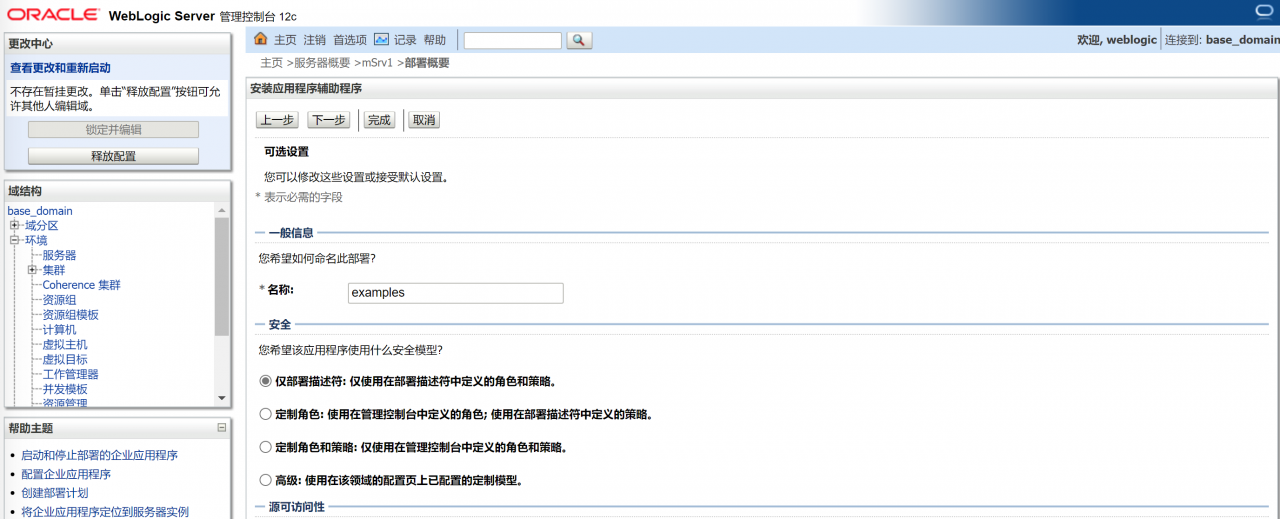
Task: Select Coherence 集群 tree item
Action: tap(81, 285)
